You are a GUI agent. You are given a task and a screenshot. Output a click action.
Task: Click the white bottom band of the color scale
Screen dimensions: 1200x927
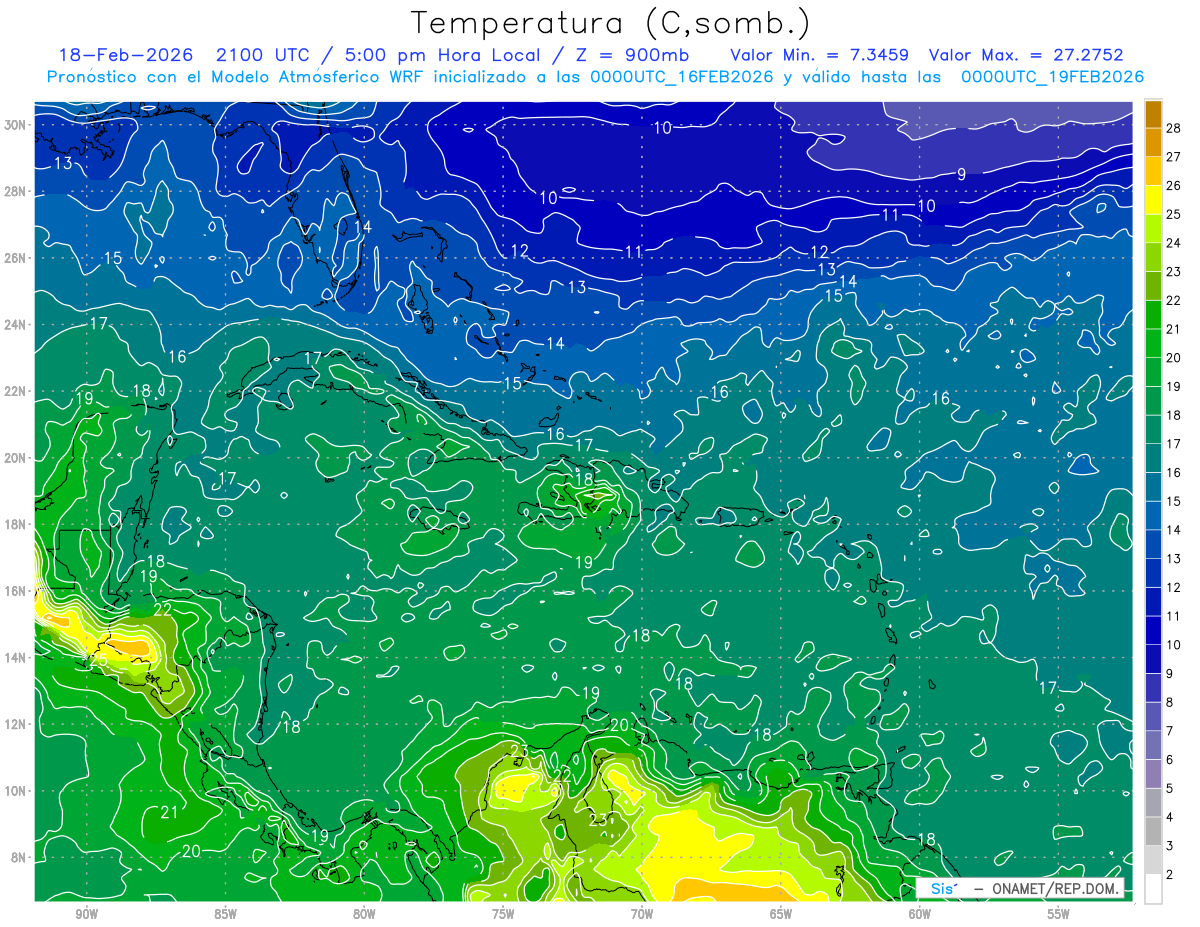tap(1153, 888)
